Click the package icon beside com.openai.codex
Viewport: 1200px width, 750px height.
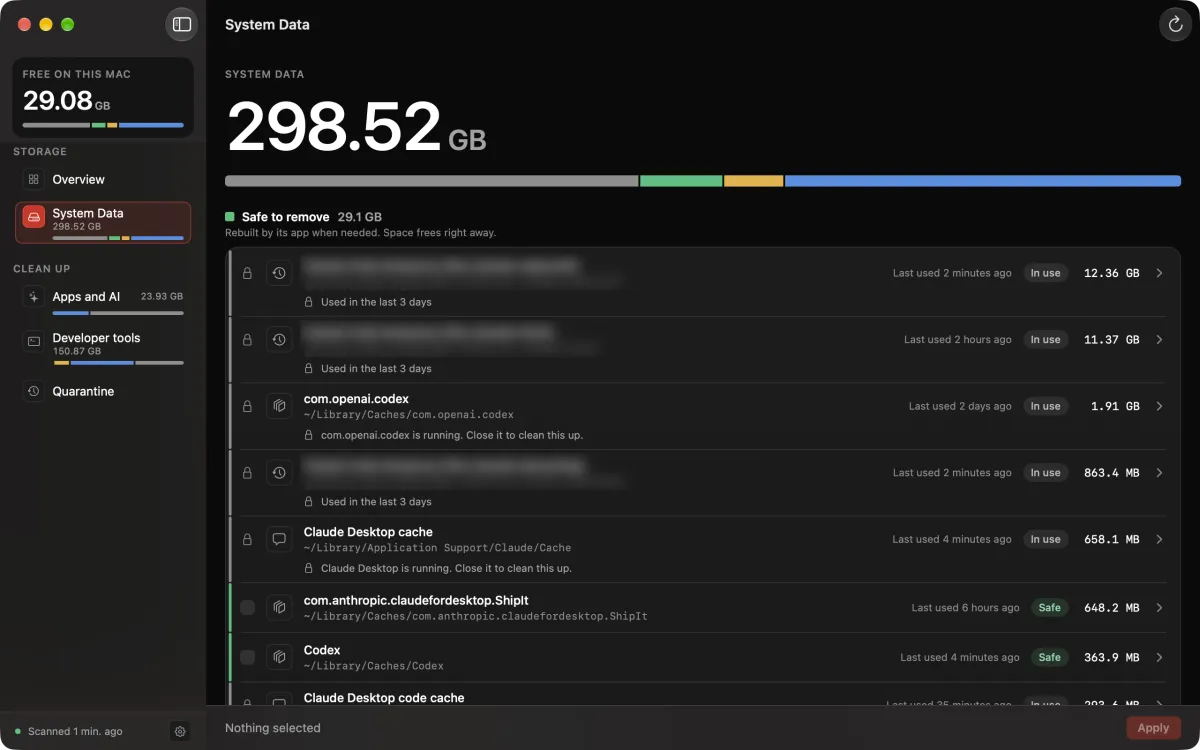(279, 406)
